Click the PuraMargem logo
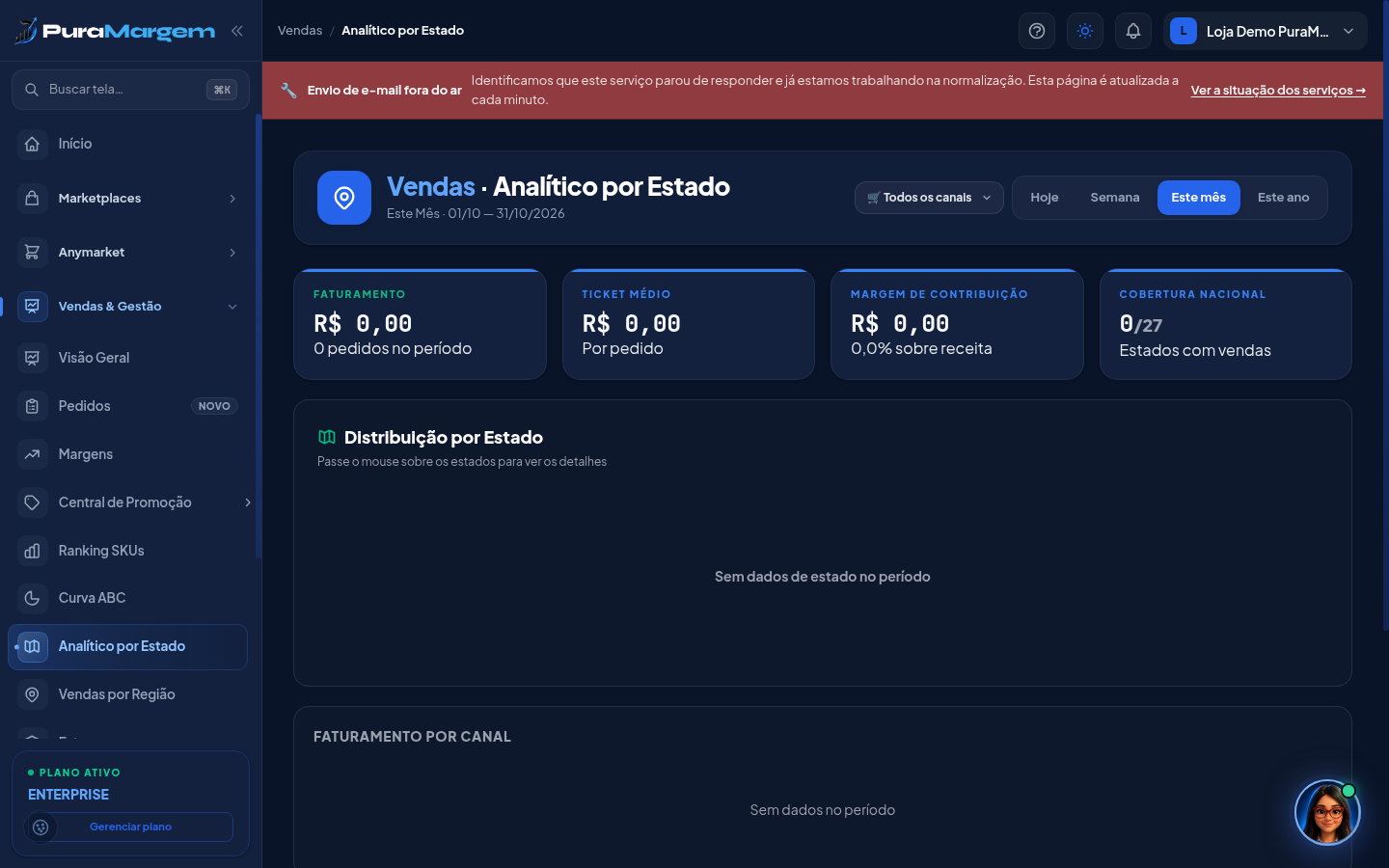The height and width of the screenshot is (868, 1389). [115, 31]
